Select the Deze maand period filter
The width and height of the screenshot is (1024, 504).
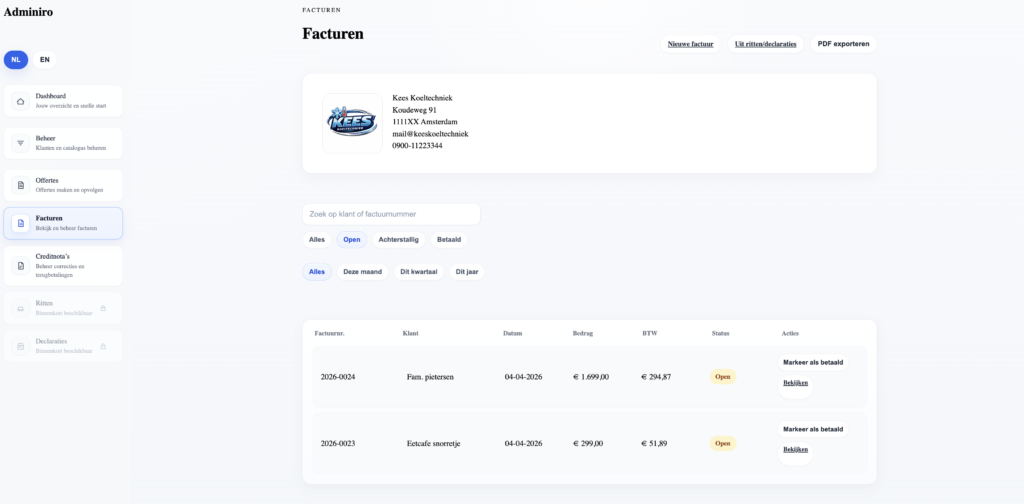click(363, 272)
